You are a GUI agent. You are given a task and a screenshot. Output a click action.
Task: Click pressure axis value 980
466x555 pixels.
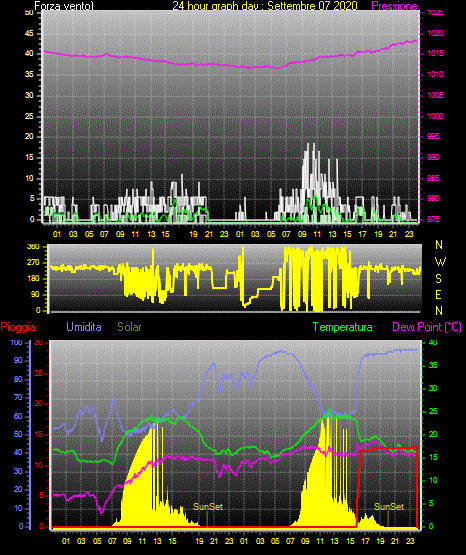coord(433,198)
